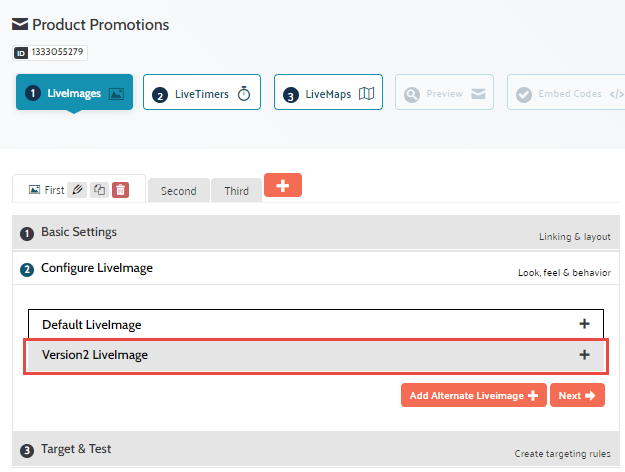This screenshot has width=625, height=472.
Task: Click the duplicate icon on First tab
Action: pyautogui.click(x=99, y=190)
